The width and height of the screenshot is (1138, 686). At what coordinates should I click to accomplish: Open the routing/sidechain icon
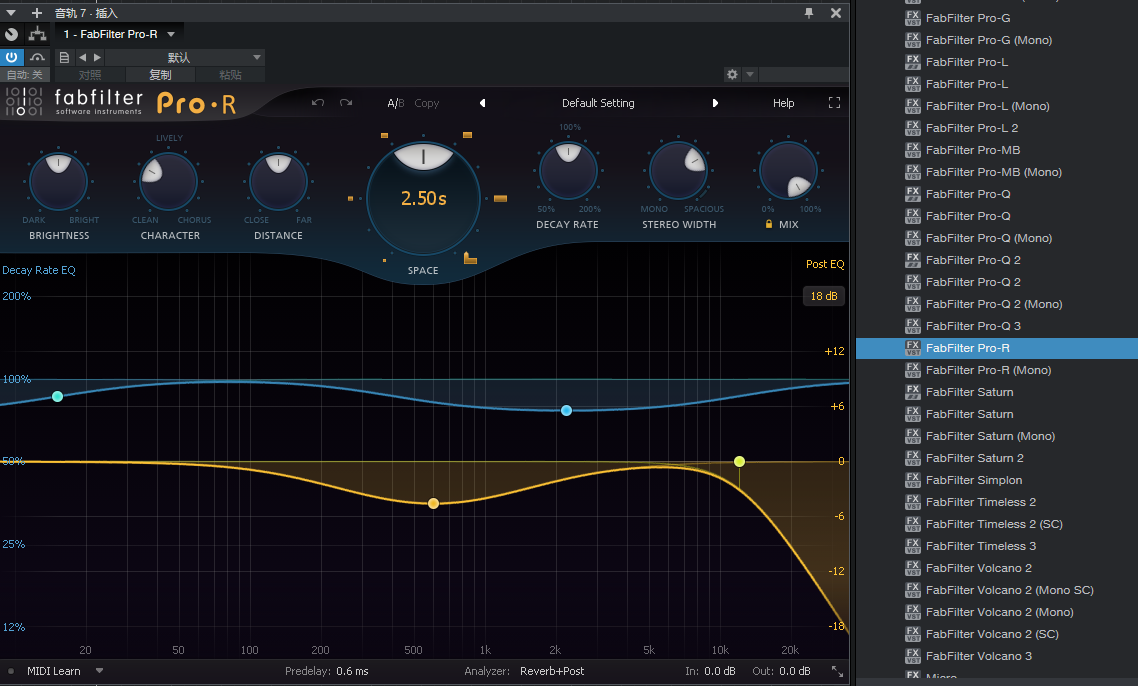pos(37,34)
